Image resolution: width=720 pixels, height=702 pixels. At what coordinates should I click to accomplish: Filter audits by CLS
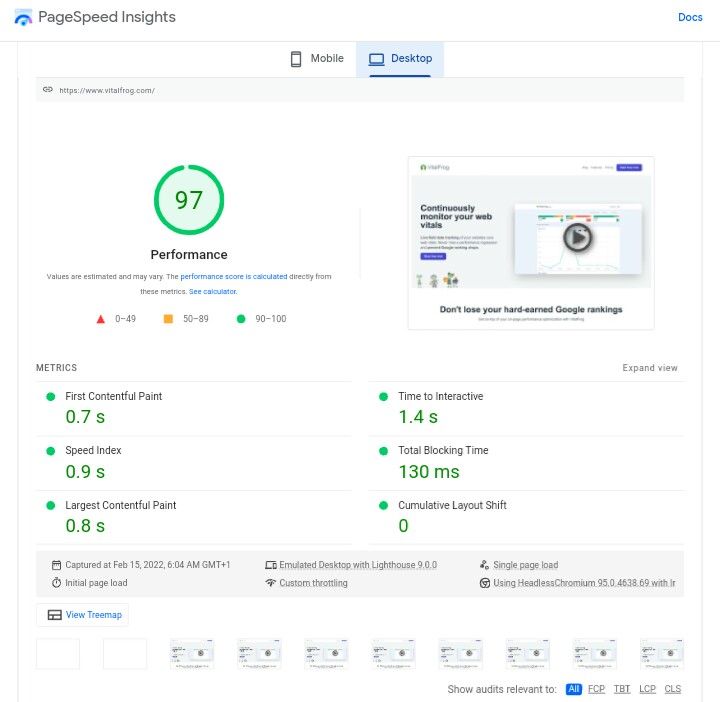(x=673, y=689)
